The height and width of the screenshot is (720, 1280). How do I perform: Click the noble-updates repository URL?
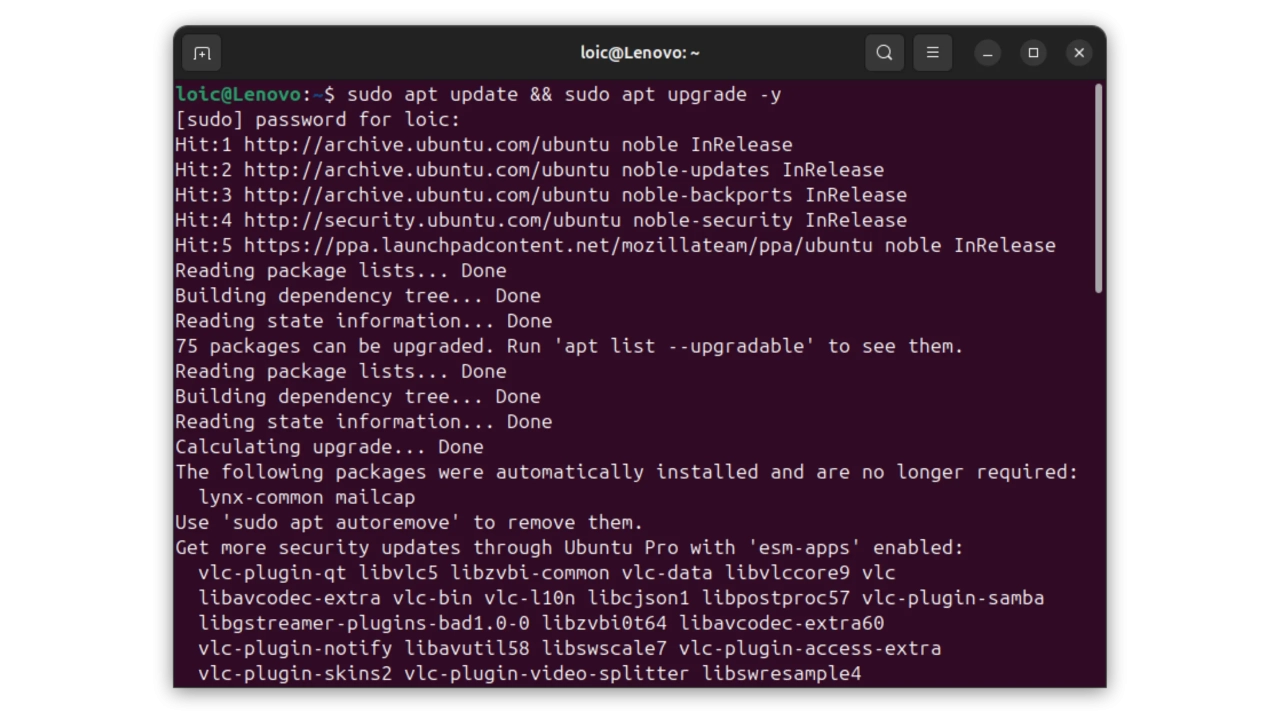click(426, 170)
